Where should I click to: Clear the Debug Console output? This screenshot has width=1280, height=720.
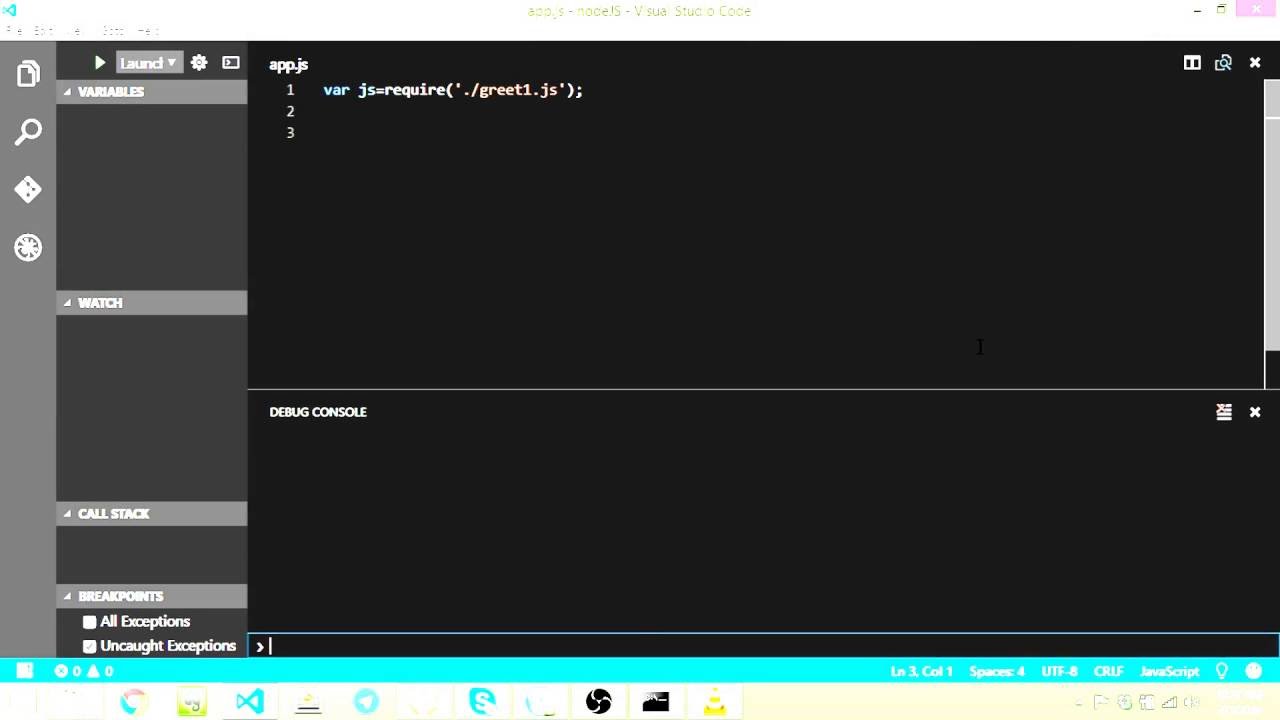[x=1224, y=412]
